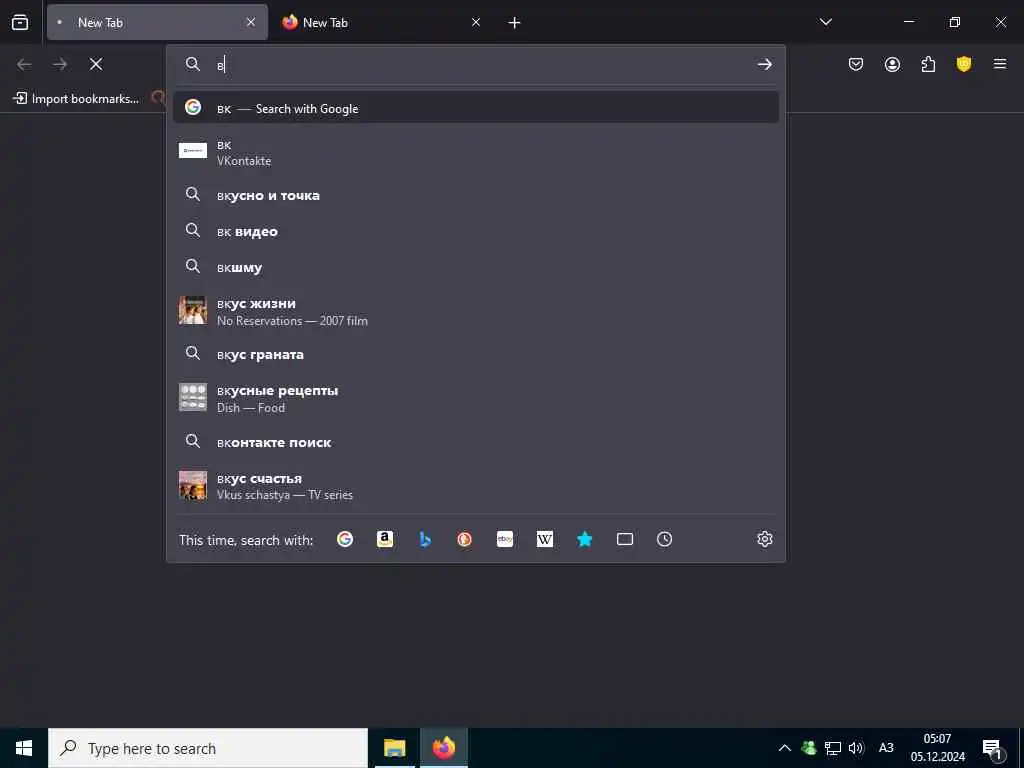This screenshot has width=1024, height=768.
Task: Search in History using clock icon
Action: 664,539
